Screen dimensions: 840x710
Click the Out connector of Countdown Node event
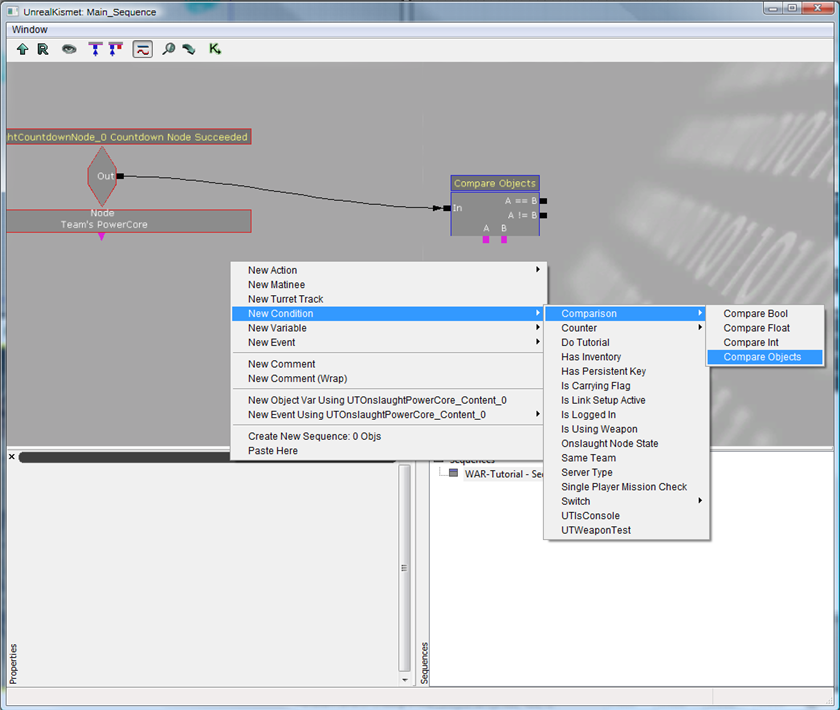121,176
